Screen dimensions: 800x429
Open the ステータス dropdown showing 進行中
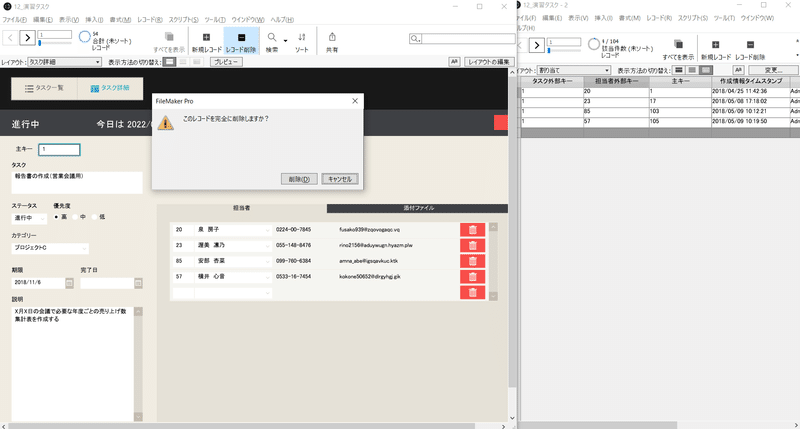(29, 218)
